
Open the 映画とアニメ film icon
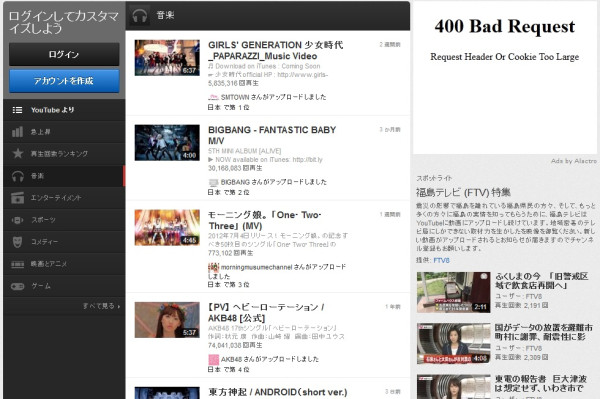pyautogui.click(x=18, y=264)
